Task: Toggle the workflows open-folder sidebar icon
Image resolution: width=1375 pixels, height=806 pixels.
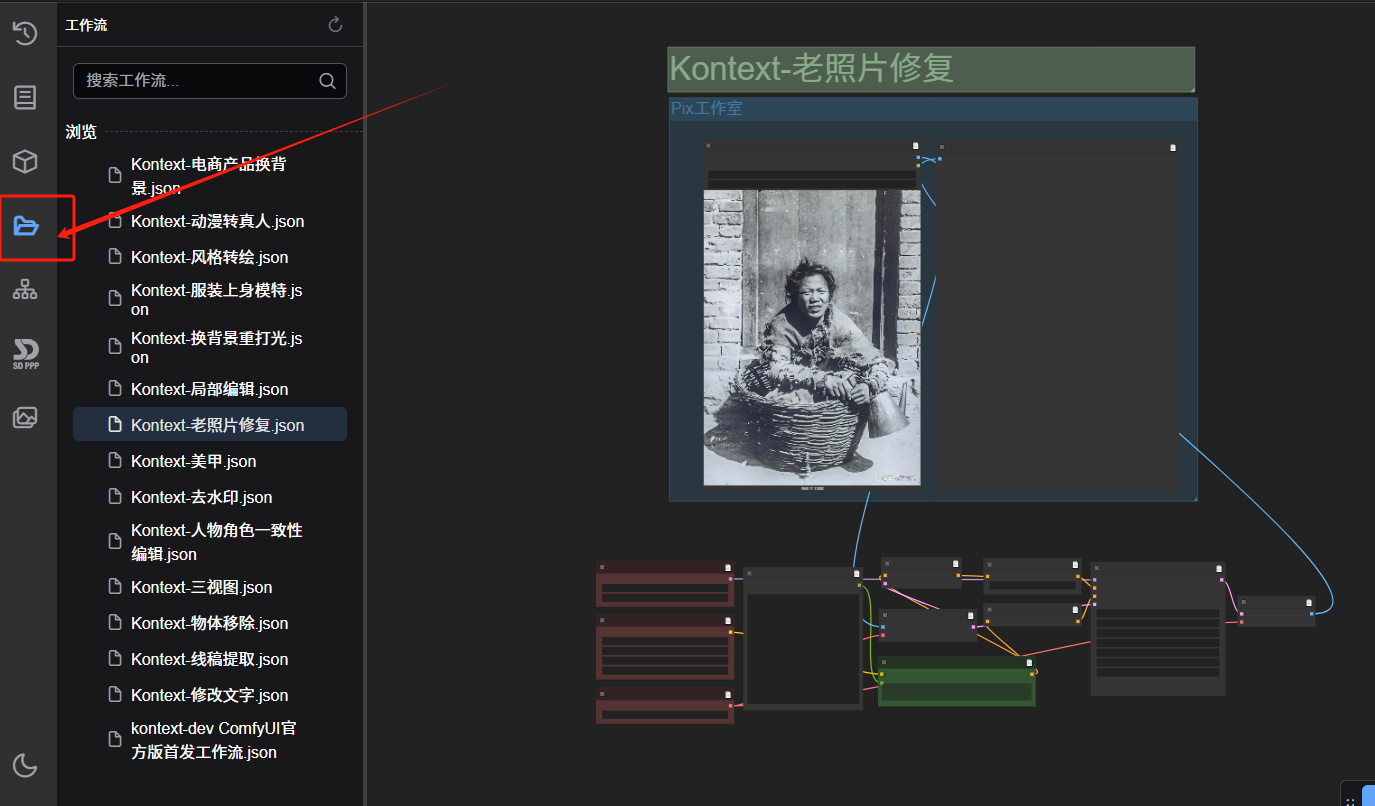Action: point(26,226)
